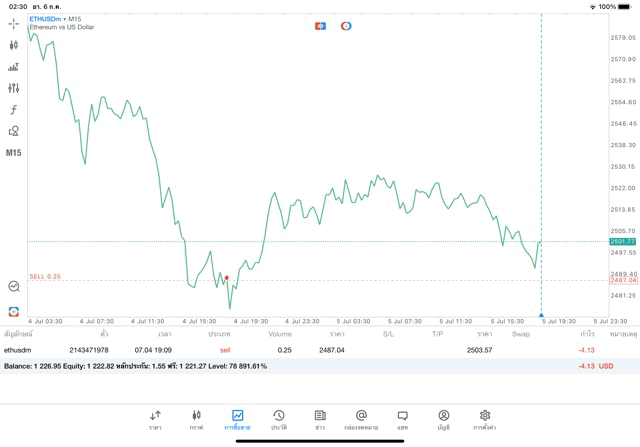Viewport: 640px width, 447px height.
Task: Open the News (ข่าว) tab
Action: [x=320, y=419]
